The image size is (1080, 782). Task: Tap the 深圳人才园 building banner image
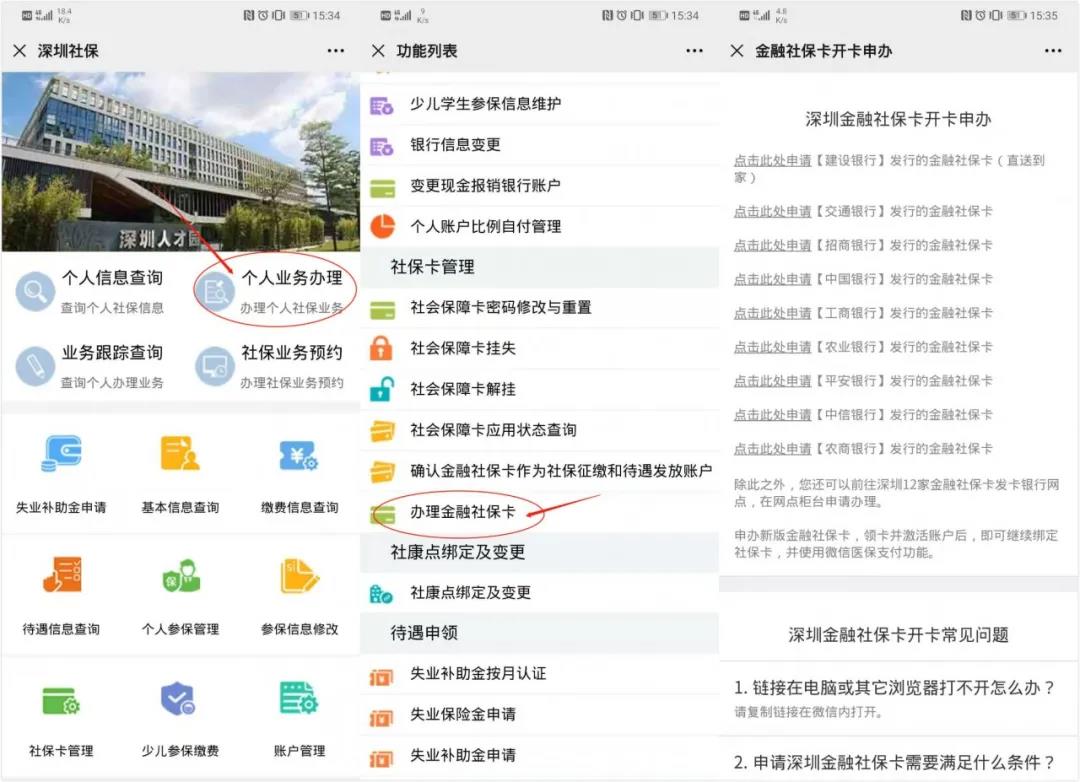coord(180,161)
